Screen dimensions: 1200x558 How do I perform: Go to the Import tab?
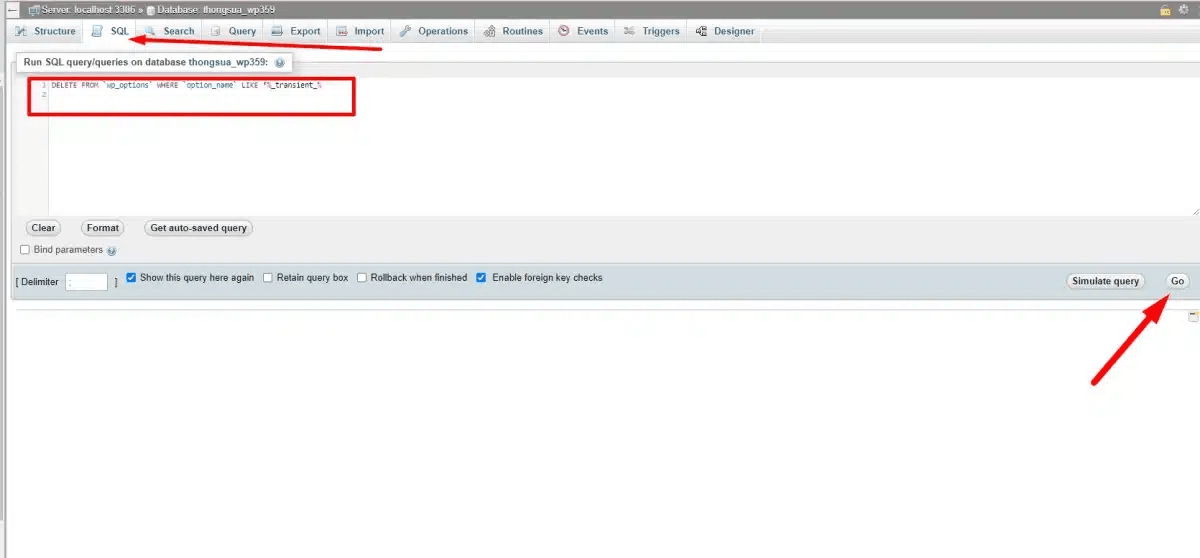pos(359,31)
